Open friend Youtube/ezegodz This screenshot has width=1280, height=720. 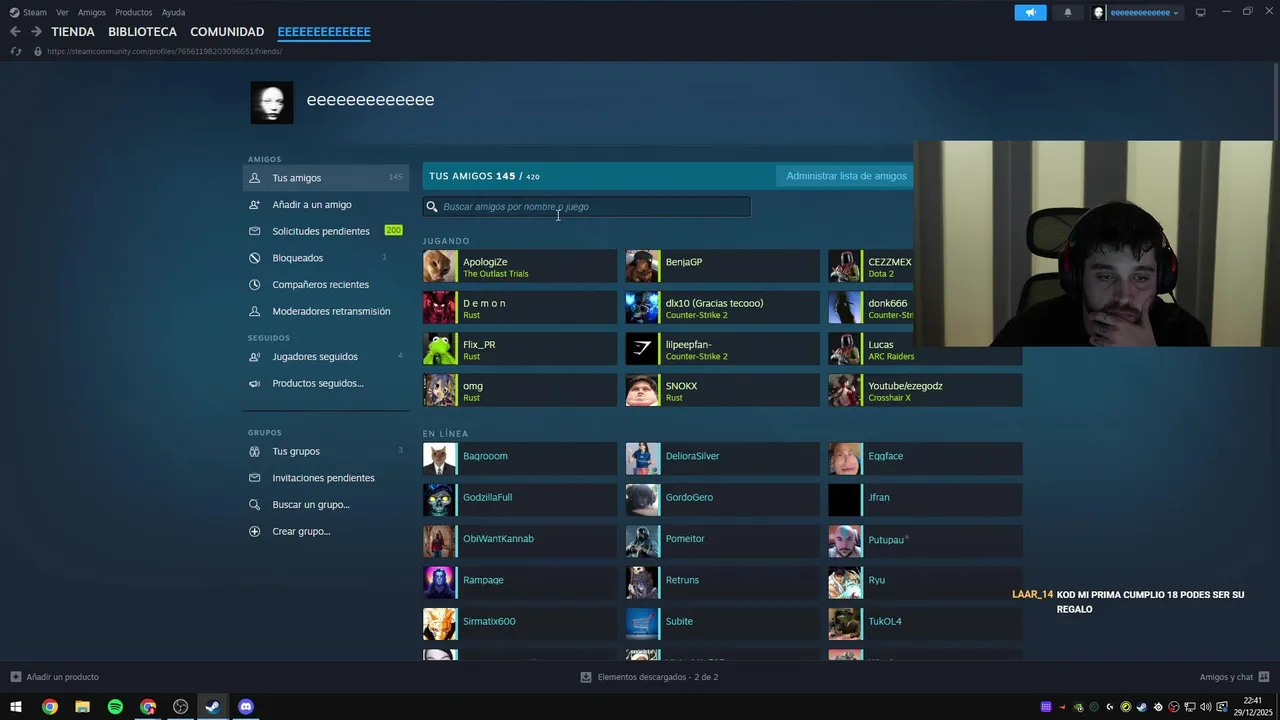click(x=925, y=391)
